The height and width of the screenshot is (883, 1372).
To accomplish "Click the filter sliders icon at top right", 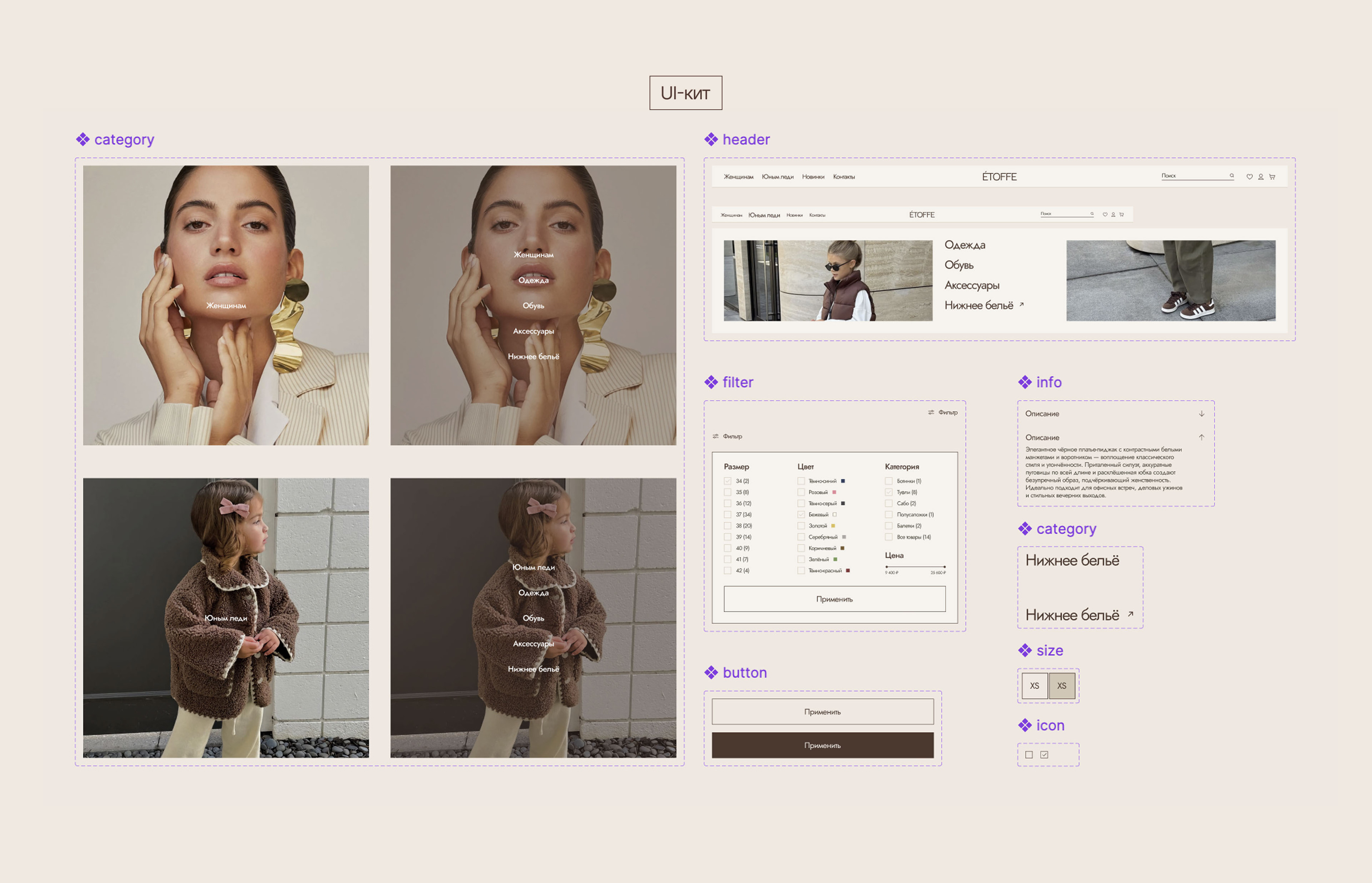I will [931, 413].
